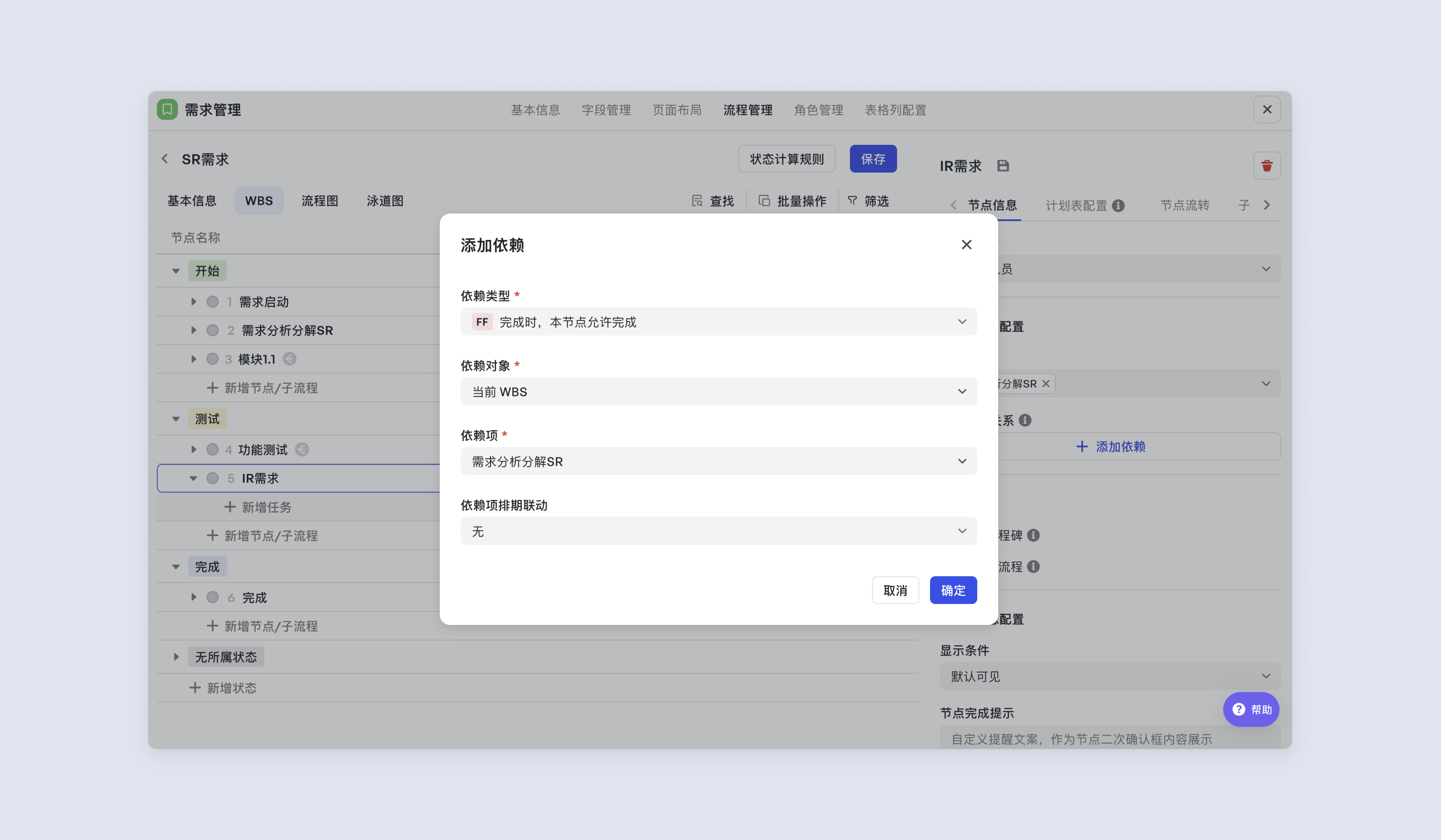Select the 流程管理 tab
The image size is (1441, 840).
click(747, 110)
